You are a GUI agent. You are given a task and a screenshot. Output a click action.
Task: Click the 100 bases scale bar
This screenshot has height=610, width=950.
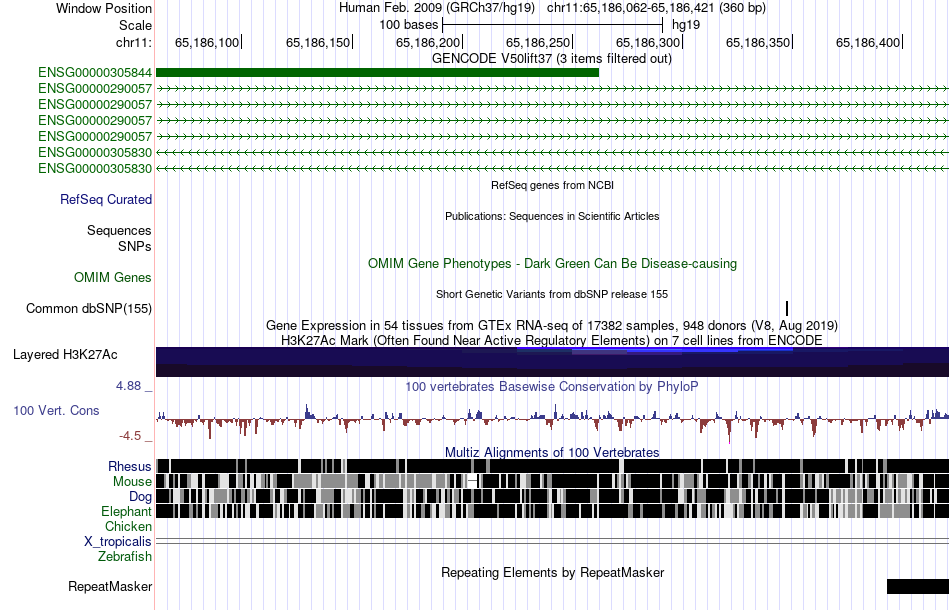tap(553, 25)
